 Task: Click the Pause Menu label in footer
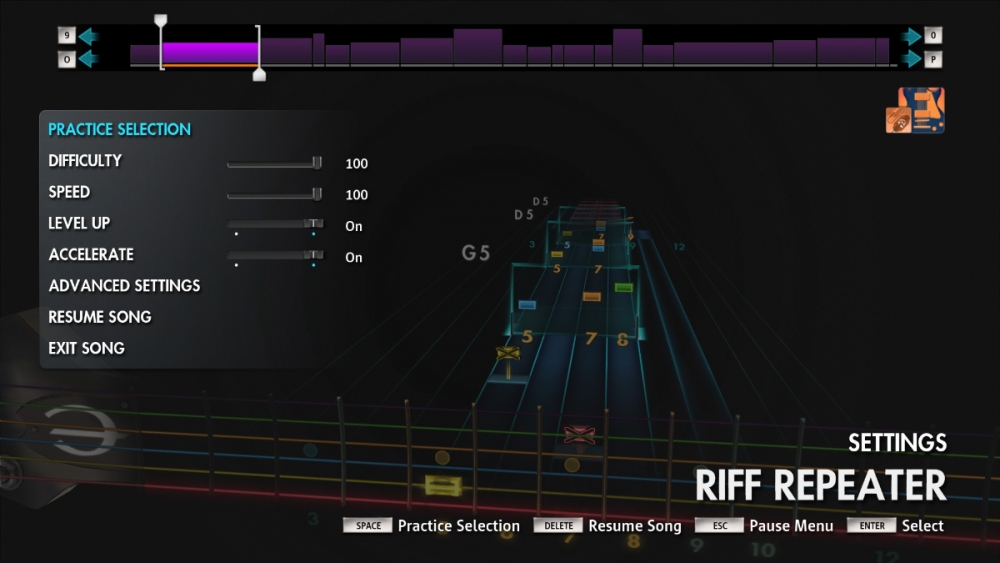(791, 526)
